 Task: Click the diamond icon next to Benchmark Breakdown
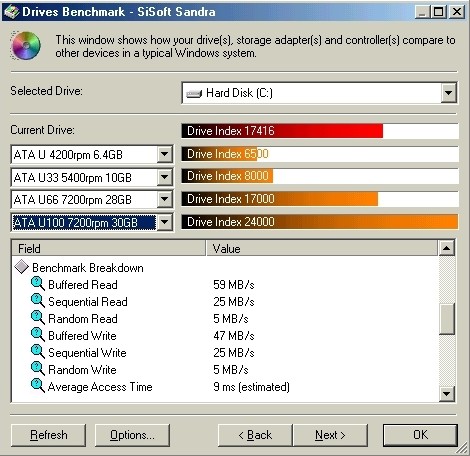click(22, 267)
